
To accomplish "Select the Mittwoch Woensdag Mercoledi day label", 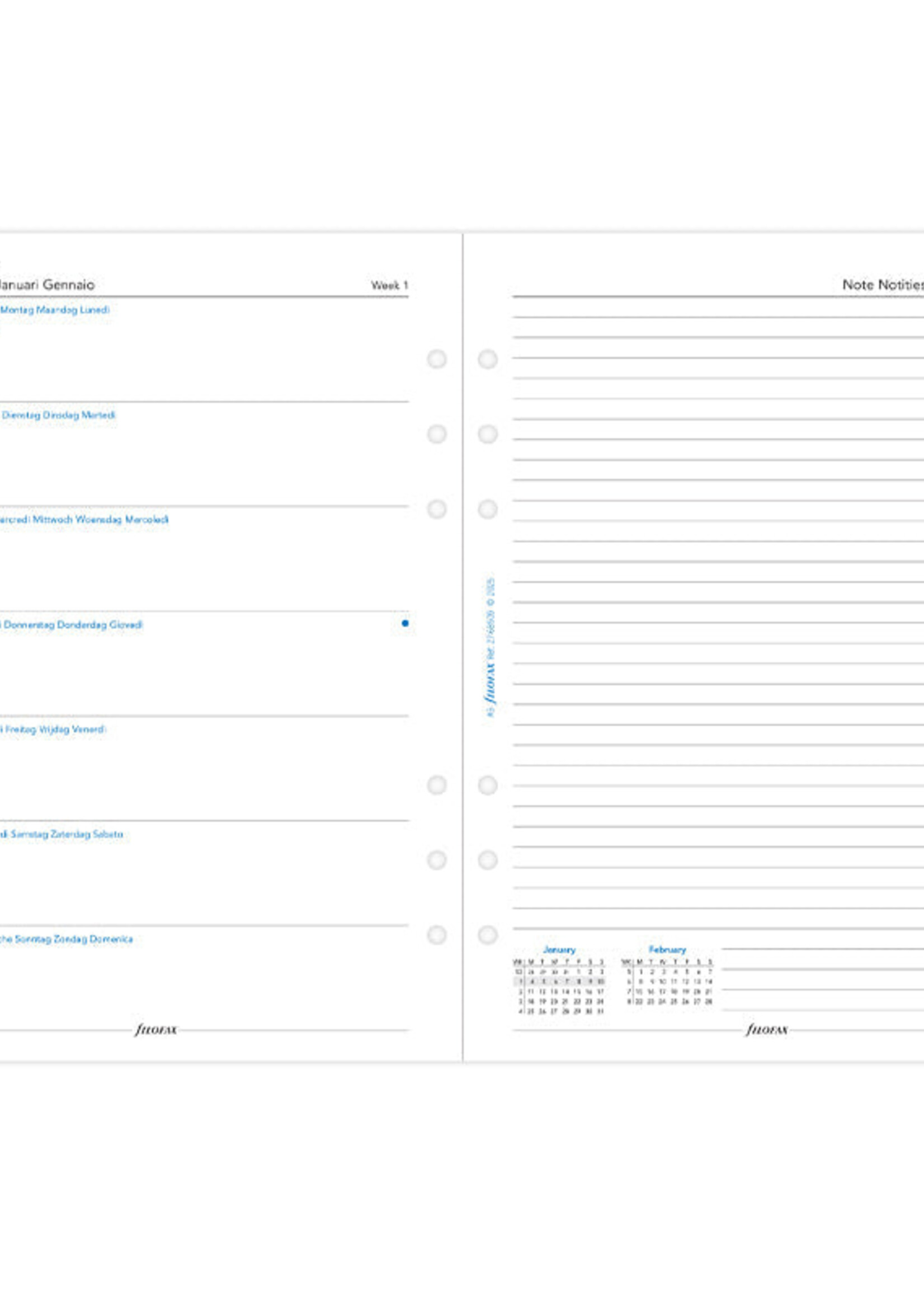I will pos(84,520).
